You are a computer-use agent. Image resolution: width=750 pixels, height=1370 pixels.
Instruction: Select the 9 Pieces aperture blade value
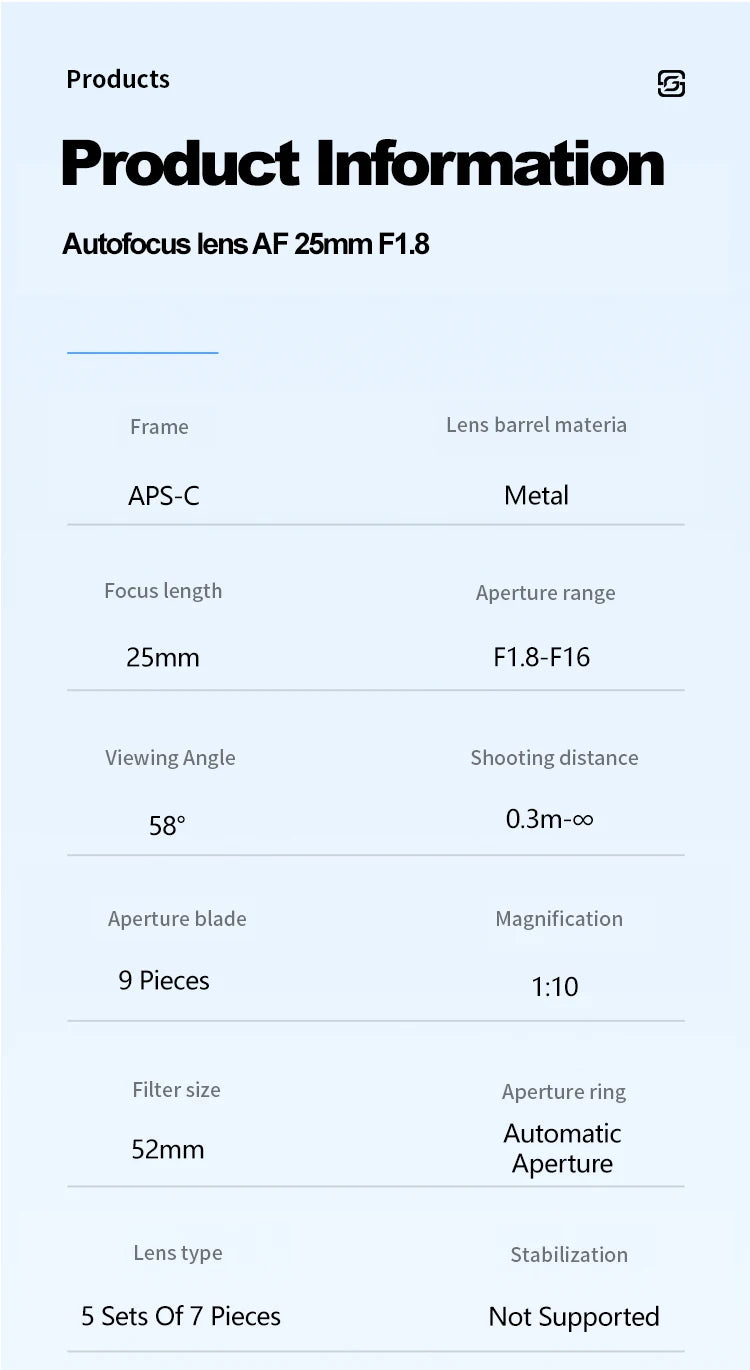164,980
